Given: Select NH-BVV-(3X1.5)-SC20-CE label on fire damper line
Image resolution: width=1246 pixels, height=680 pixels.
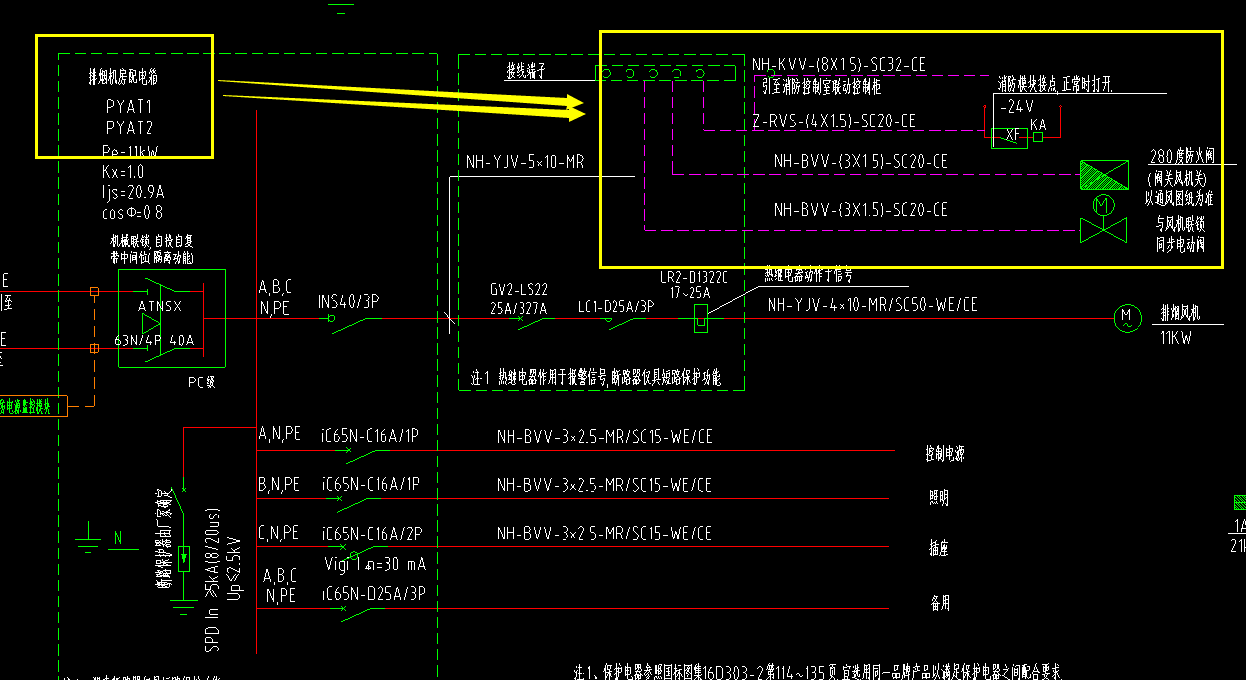Looking at the screenshot, I should [861, 161].
